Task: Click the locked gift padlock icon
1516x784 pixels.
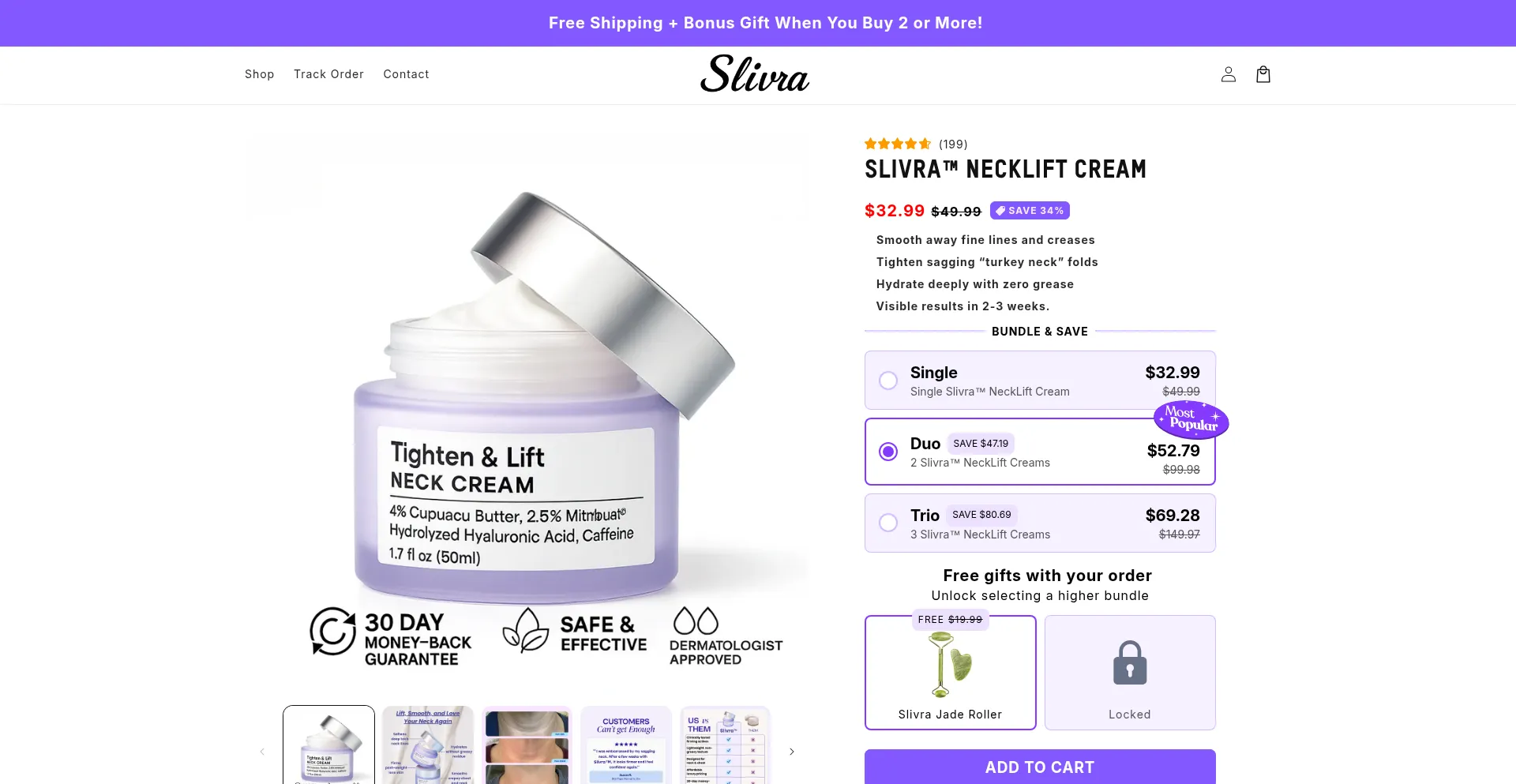Action: [x=1130, y=662]
